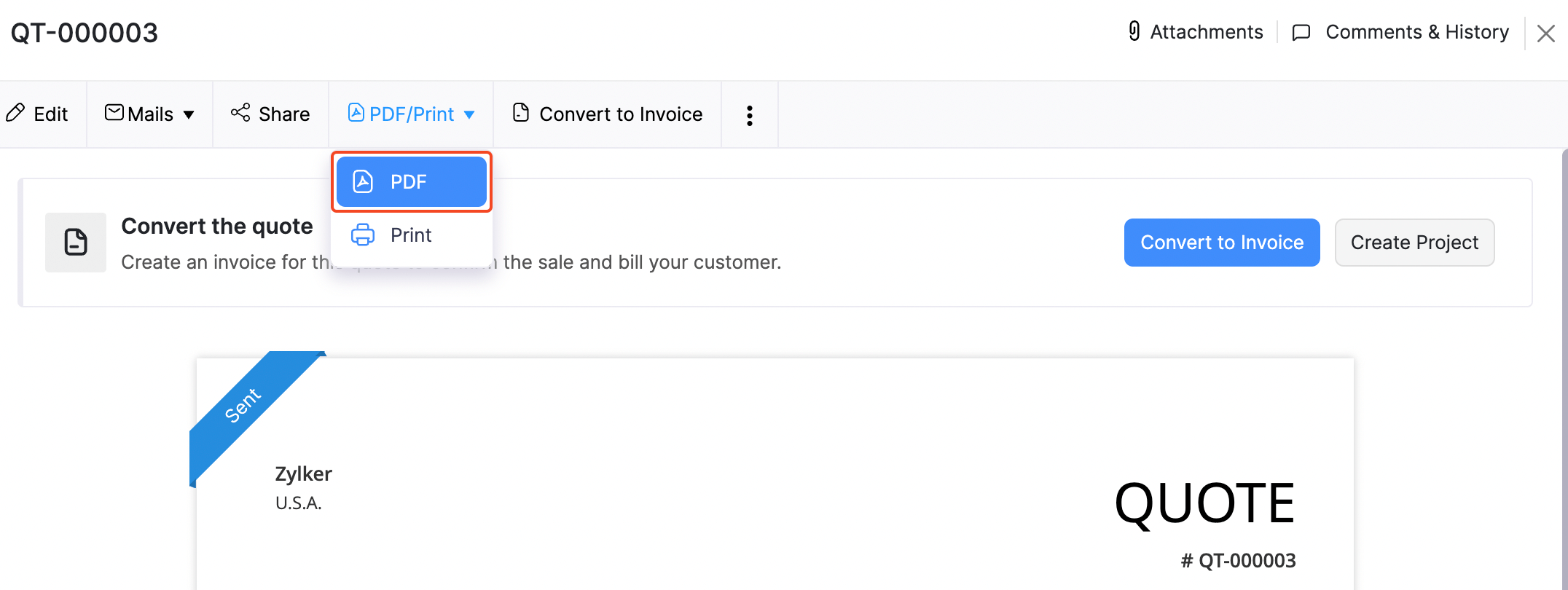Click the Create Project button
The image size is (1568, 590).
pos(1414,243)
